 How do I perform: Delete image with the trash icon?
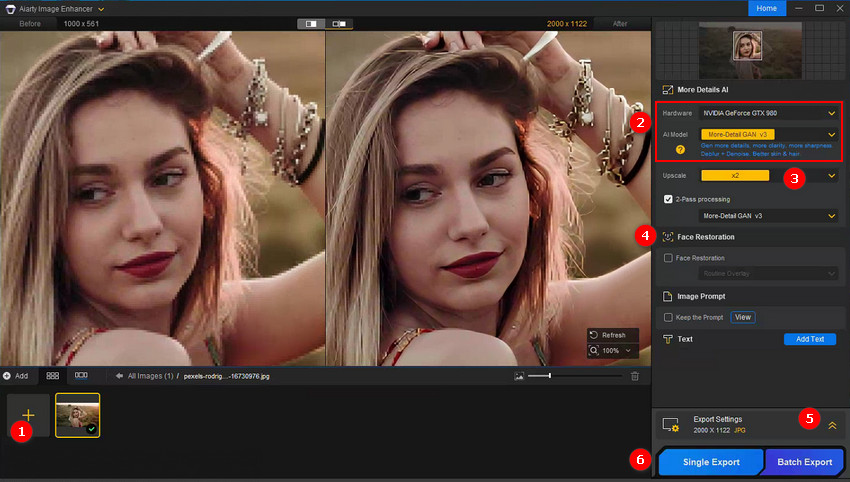coord(634,376)
